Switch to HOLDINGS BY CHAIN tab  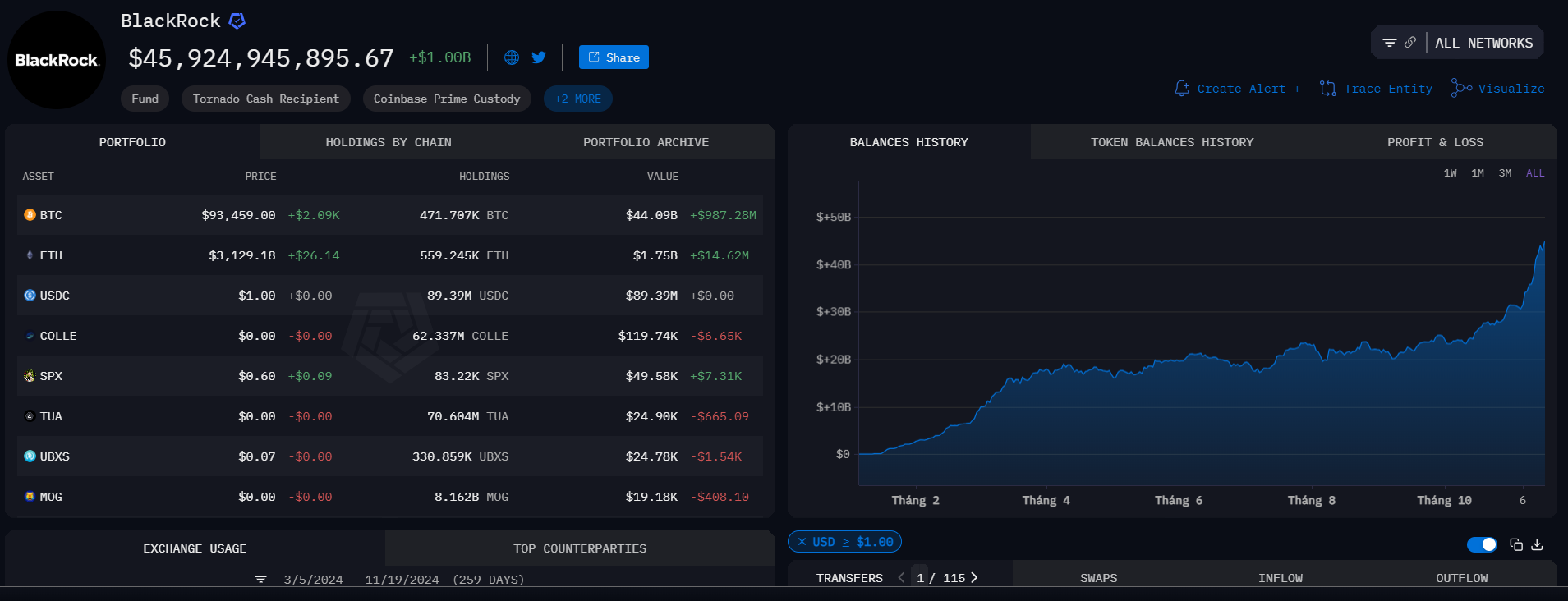tap(389, 142)
